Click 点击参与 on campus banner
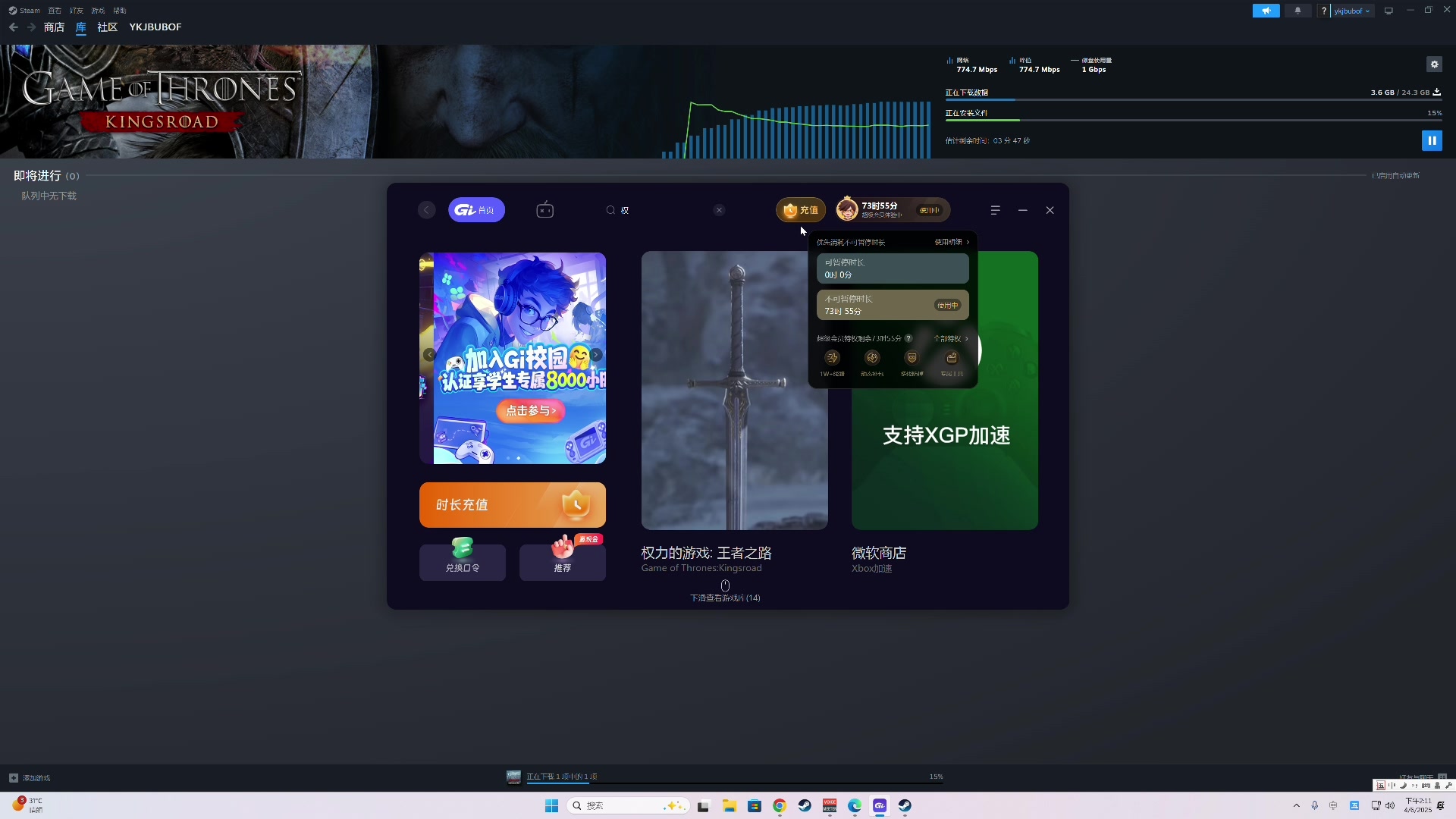 point(531,410)
